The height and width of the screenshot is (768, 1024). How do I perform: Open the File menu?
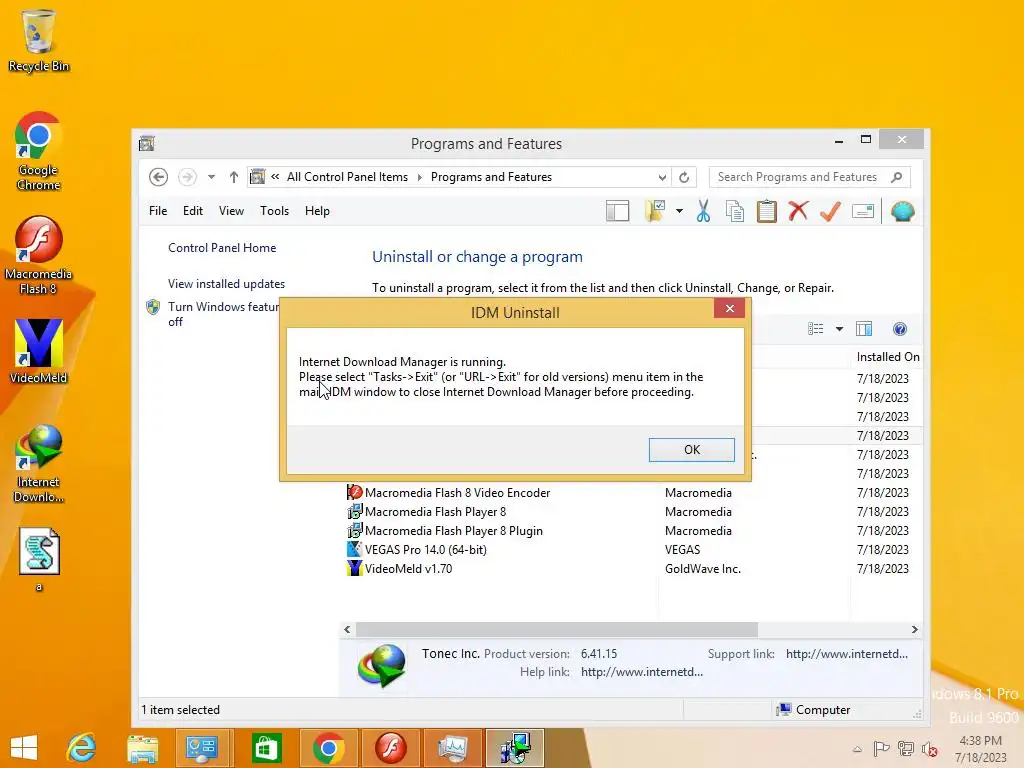pos(158,211)
